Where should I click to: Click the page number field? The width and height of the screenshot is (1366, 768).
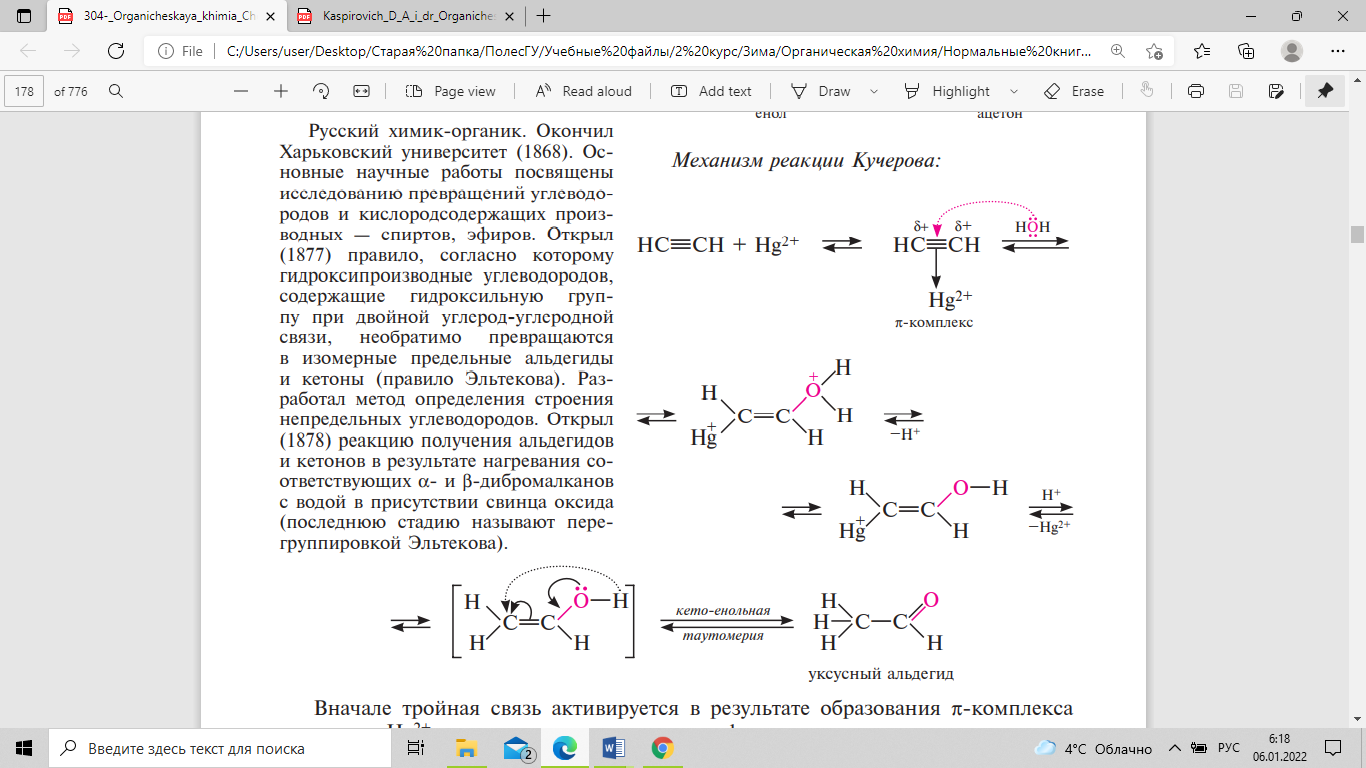tap(25, 91)
